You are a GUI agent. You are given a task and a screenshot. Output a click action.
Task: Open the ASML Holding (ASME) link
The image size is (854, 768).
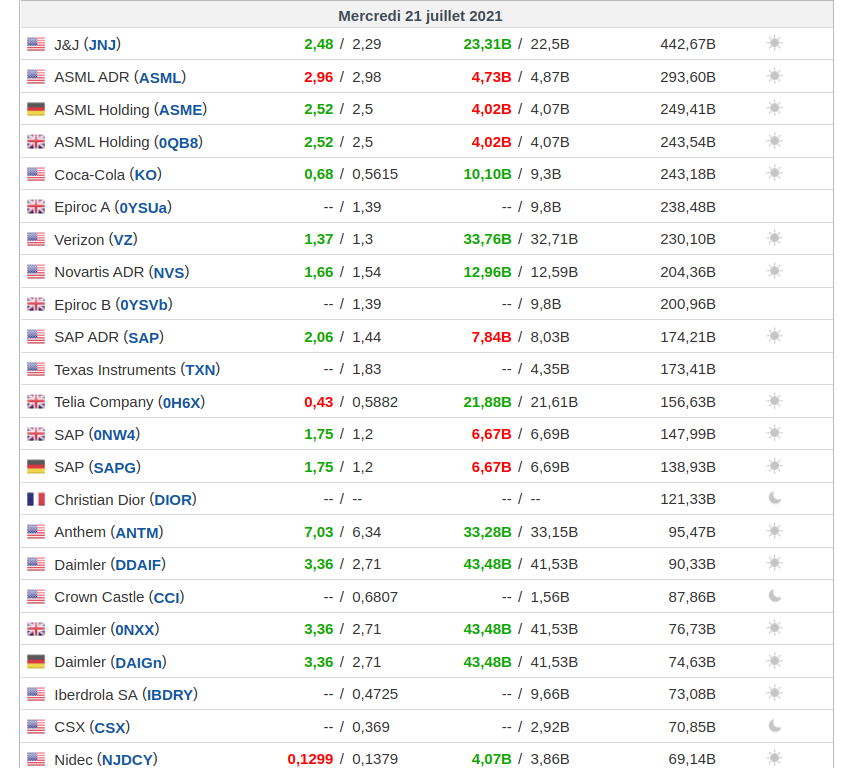[x=180, y=109]
